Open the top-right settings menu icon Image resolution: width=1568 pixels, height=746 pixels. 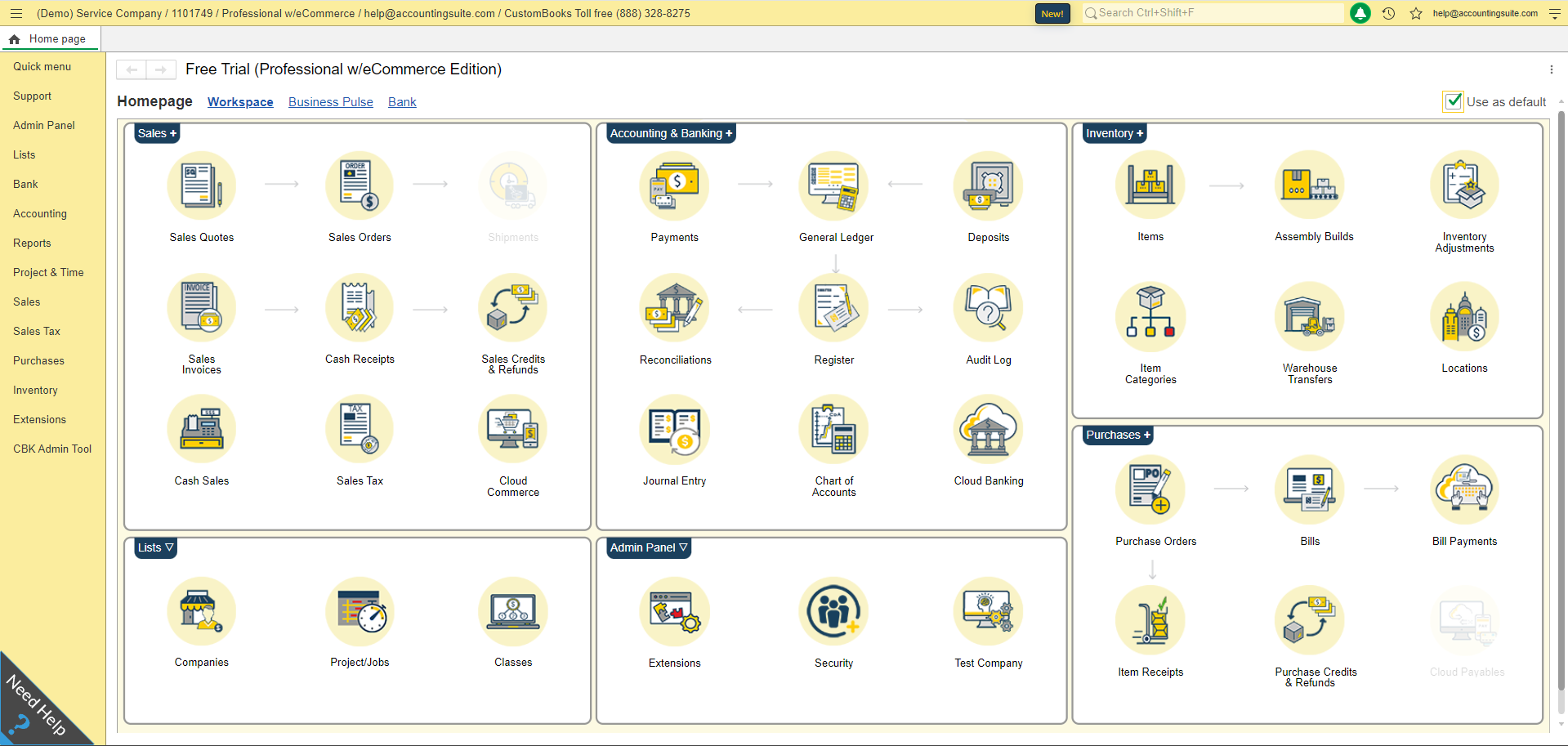click(x=1555, y=13)
